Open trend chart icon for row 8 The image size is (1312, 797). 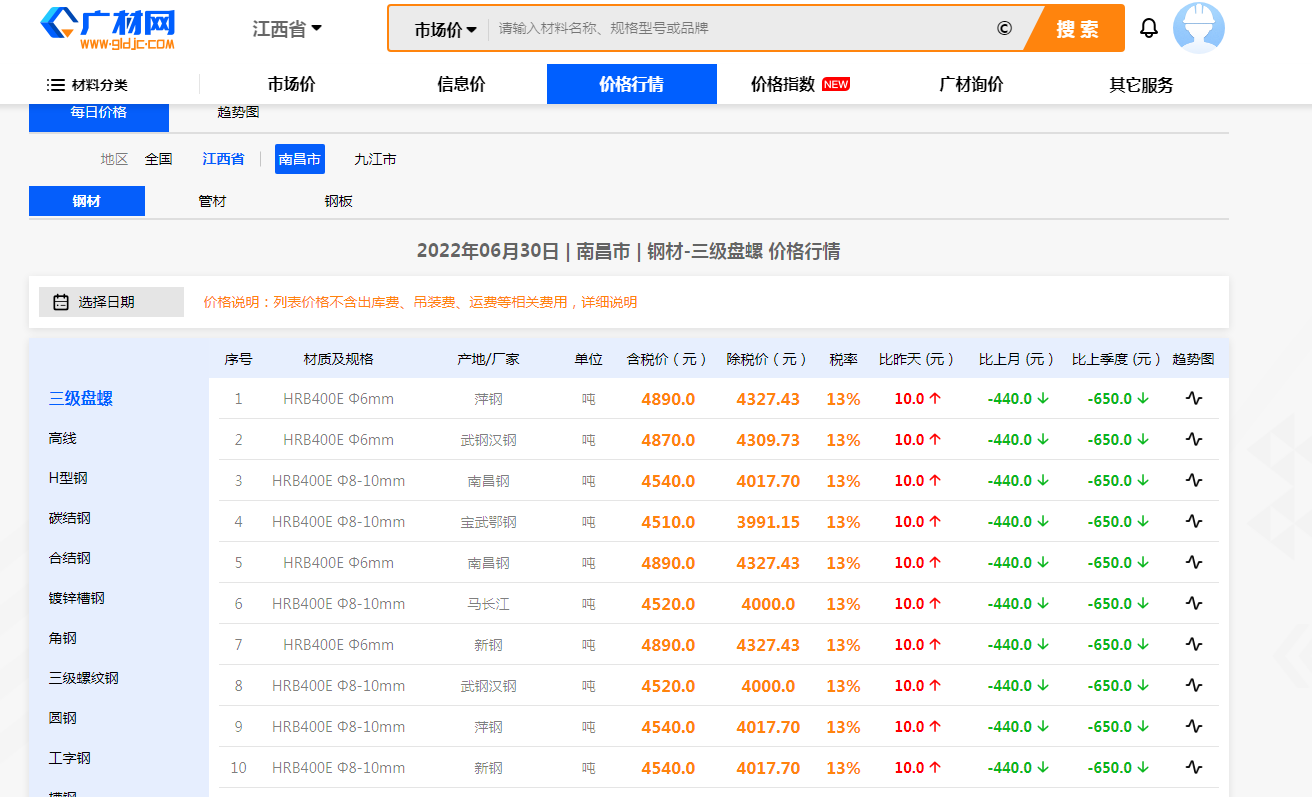tap(1194, 685)
